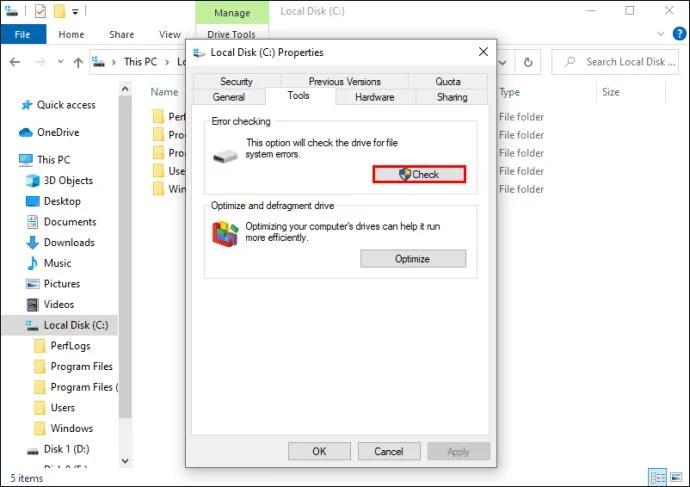Image resolution: width=690 pixels, height=487 pixels.
Task: Click the Up one level arrow
Action: coord(78,62)
